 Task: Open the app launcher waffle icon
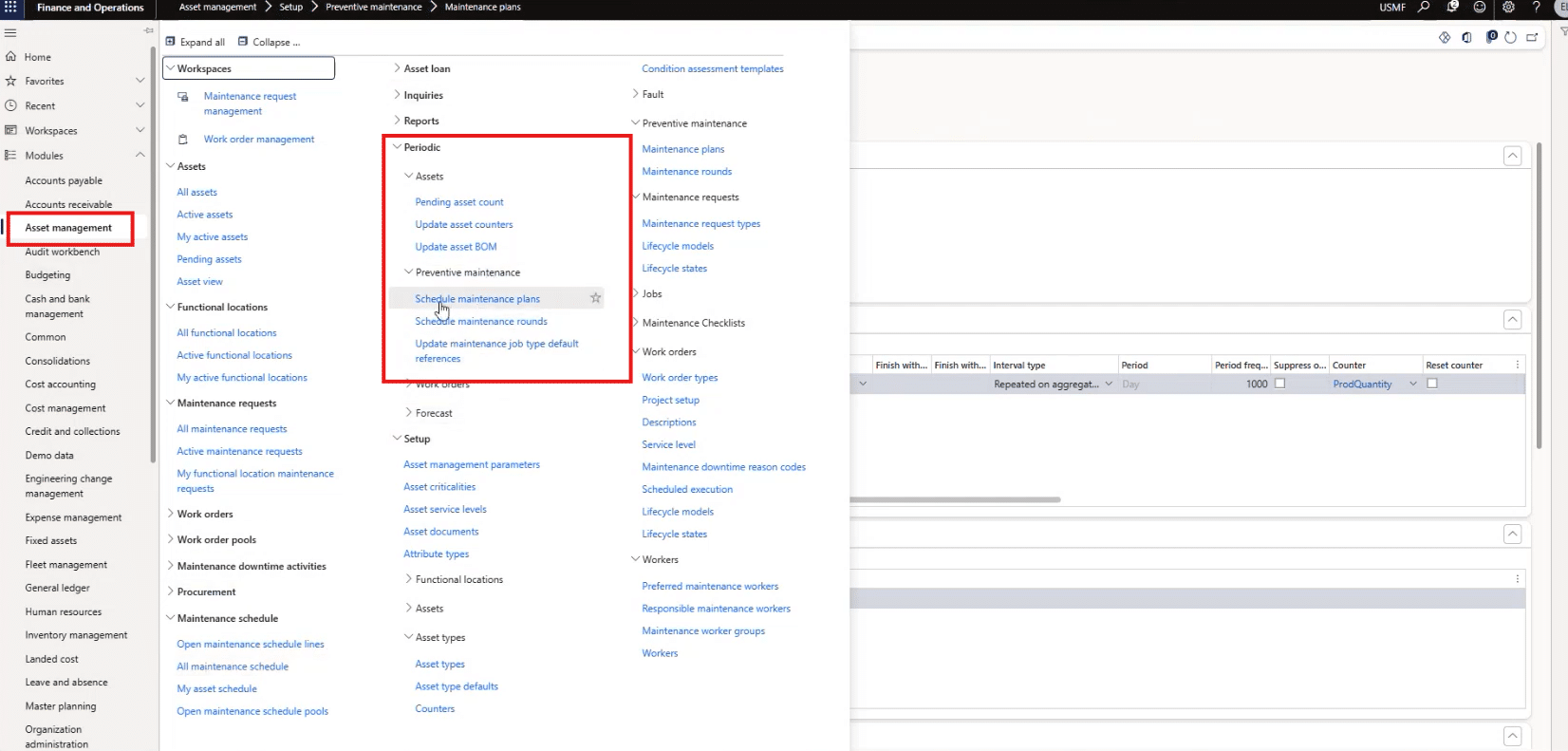click(10, 8)
